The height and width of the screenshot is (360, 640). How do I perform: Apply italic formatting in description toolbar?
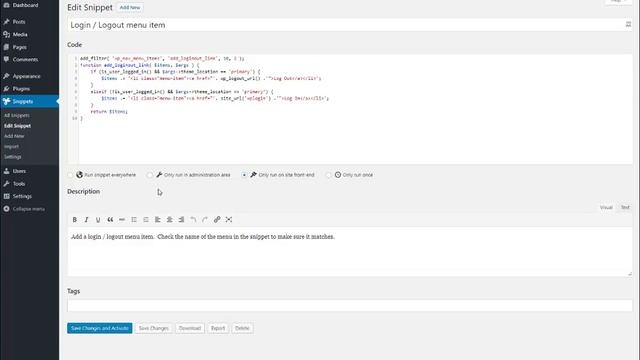tap(86, 220)
